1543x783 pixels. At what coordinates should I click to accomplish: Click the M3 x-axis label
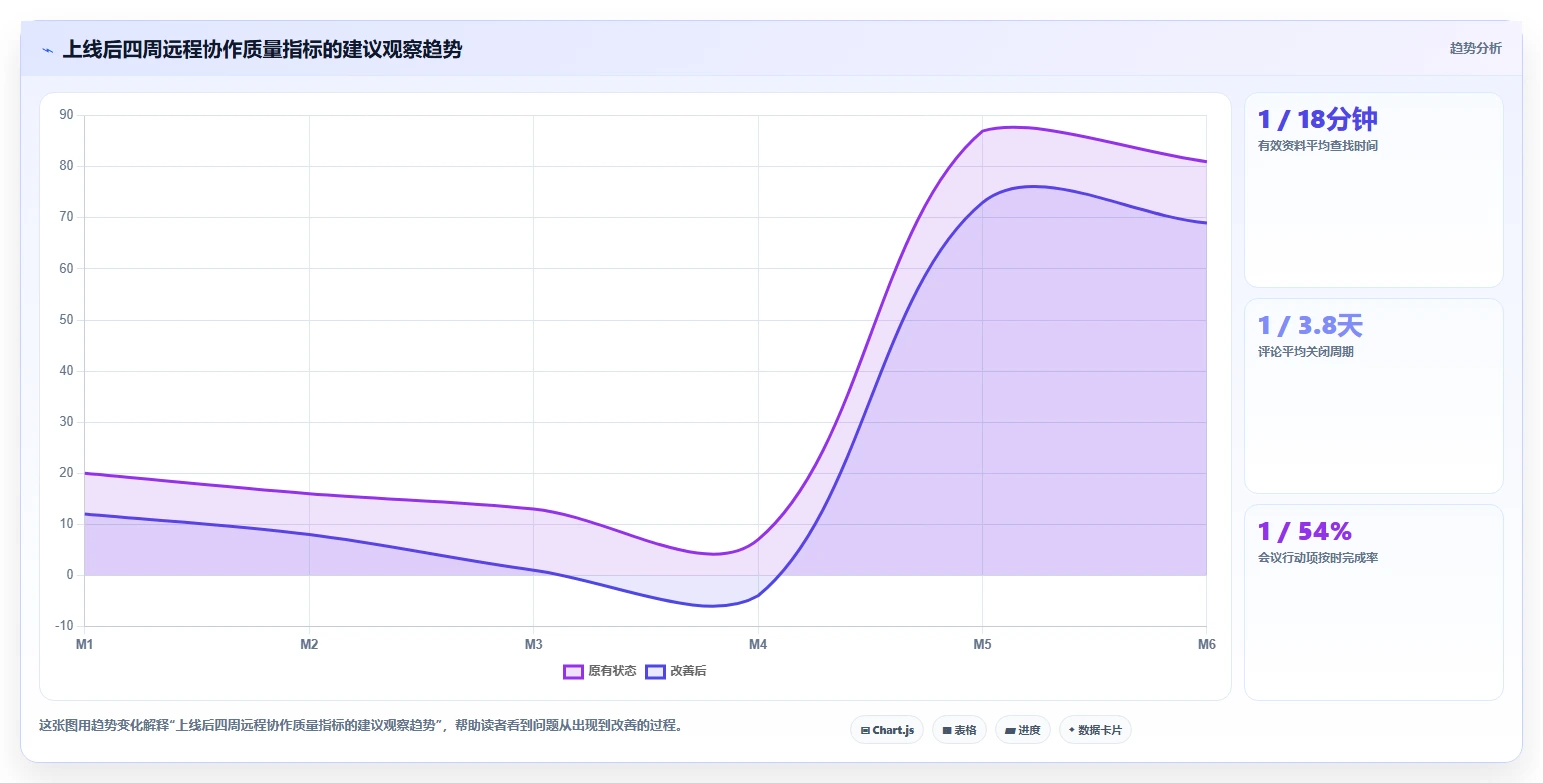coord(534,645)
